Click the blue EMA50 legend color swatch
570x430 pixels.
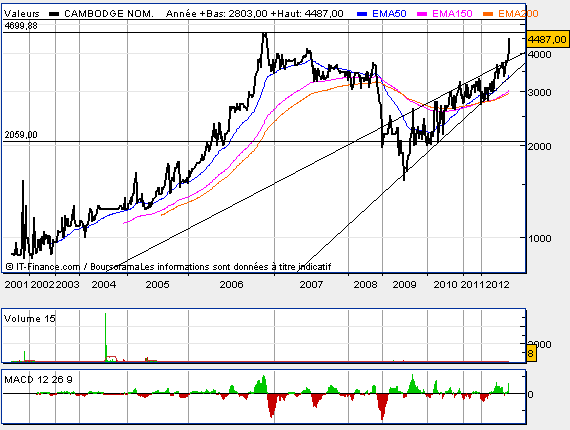tap(362, 14)
